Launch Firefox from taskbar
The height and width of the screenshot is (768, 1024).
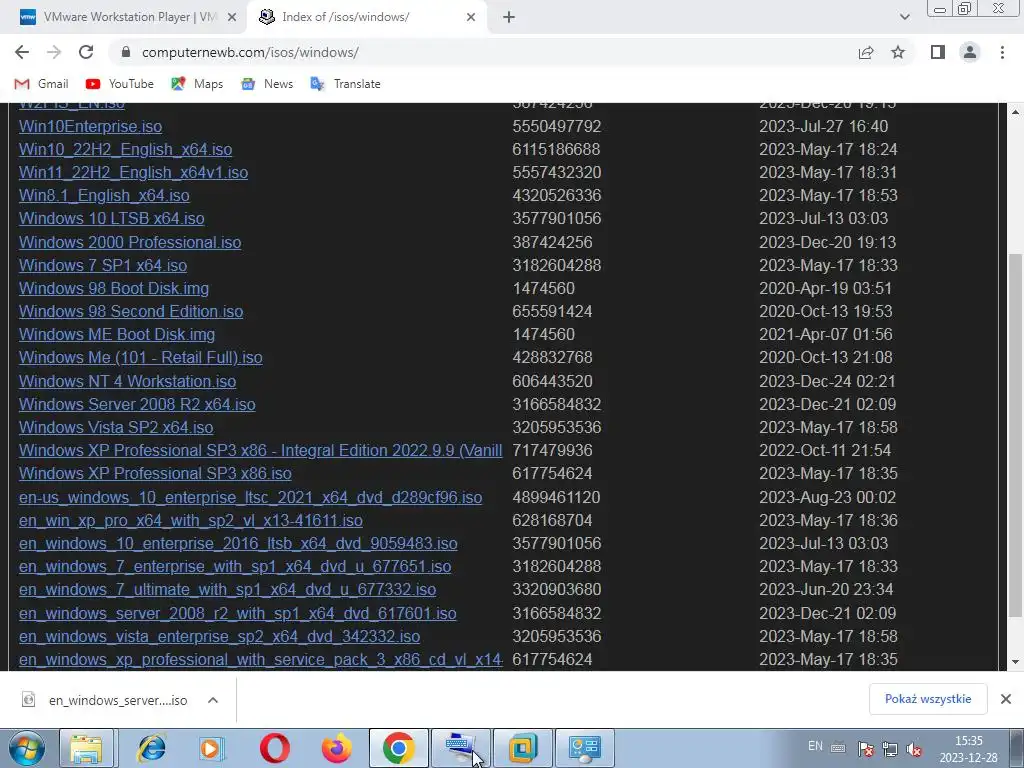[x=336, y=748]
